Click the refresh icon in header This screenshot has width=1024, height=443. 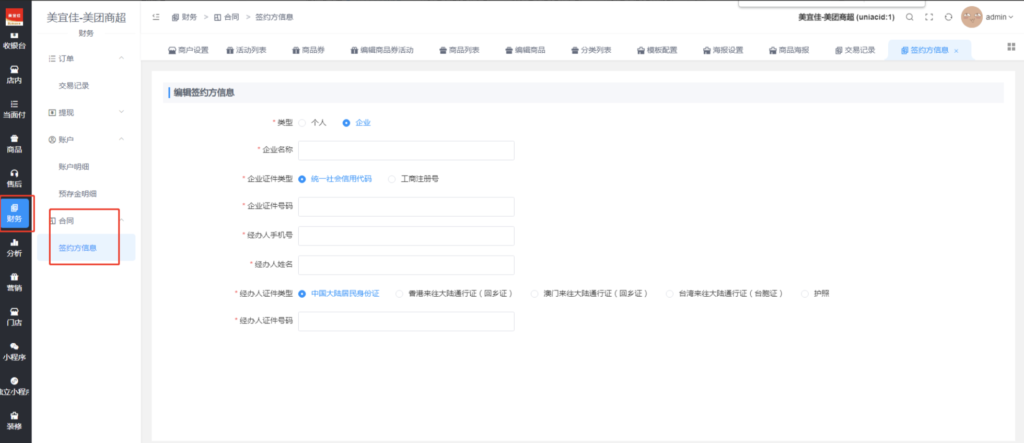coord(949,17)
